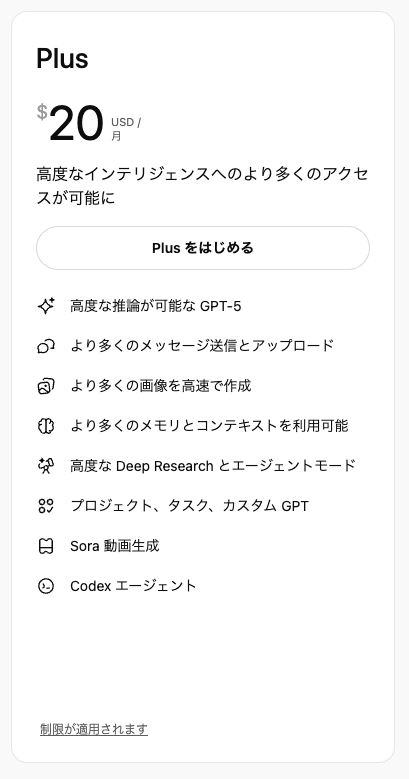This screenshot has height=779, width=409.
Task: Click 高度な Deep Research とエージェントモード text
Action: pos(213,466)
